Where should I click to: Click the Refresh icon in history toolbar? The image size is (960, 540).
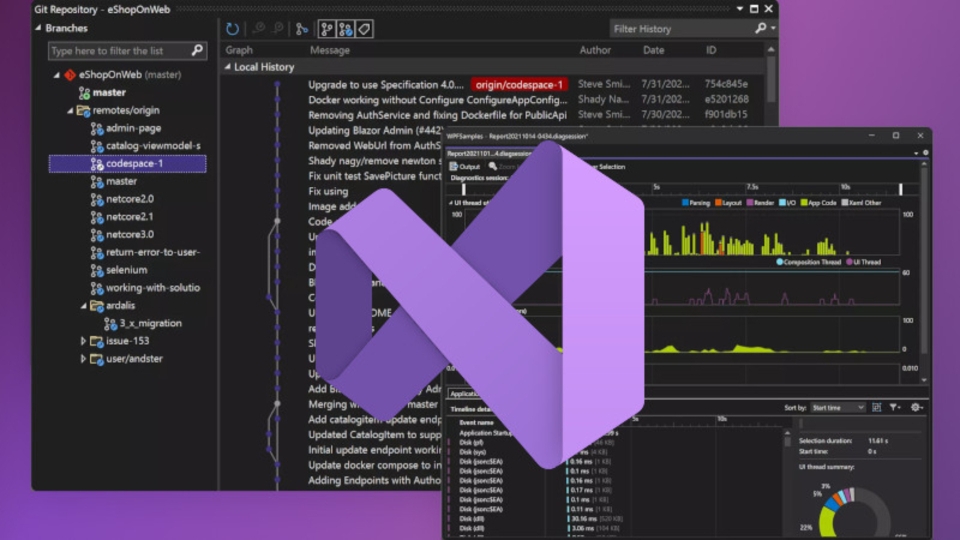(x=232, y=29)
